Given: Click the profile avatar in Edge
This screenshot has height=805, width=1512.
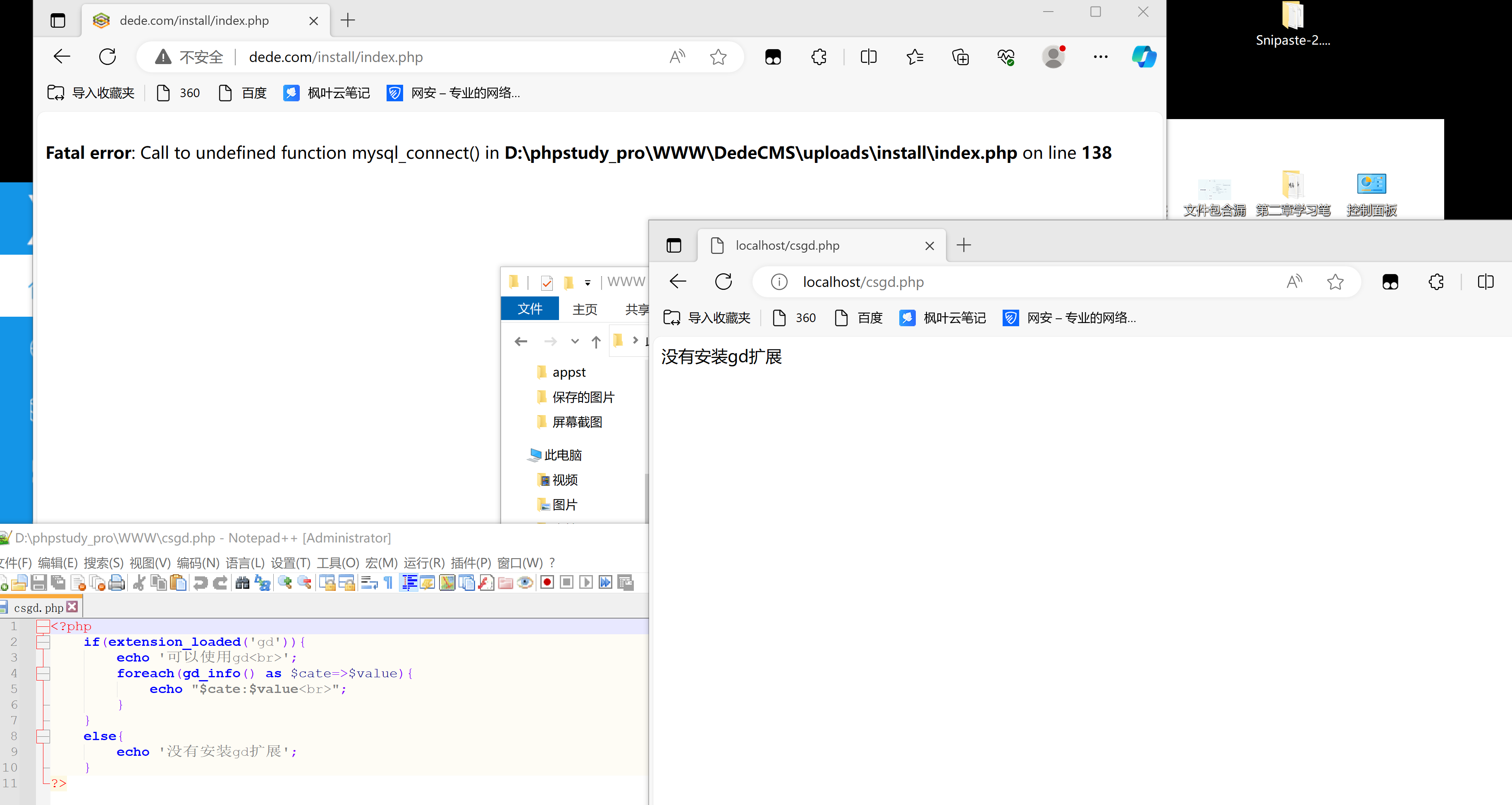Looking at the screenshot, I should click(x=1053, y=57).
